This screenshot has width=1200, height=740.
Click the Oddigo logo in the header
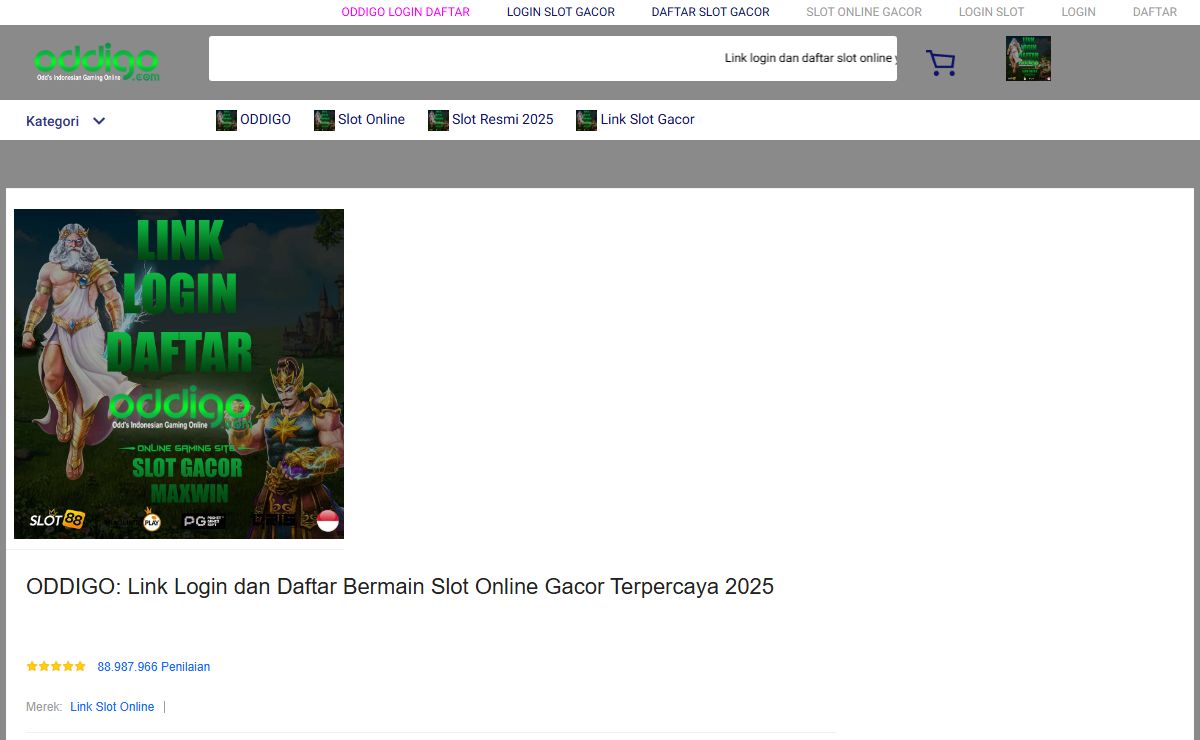click(96, 62)
